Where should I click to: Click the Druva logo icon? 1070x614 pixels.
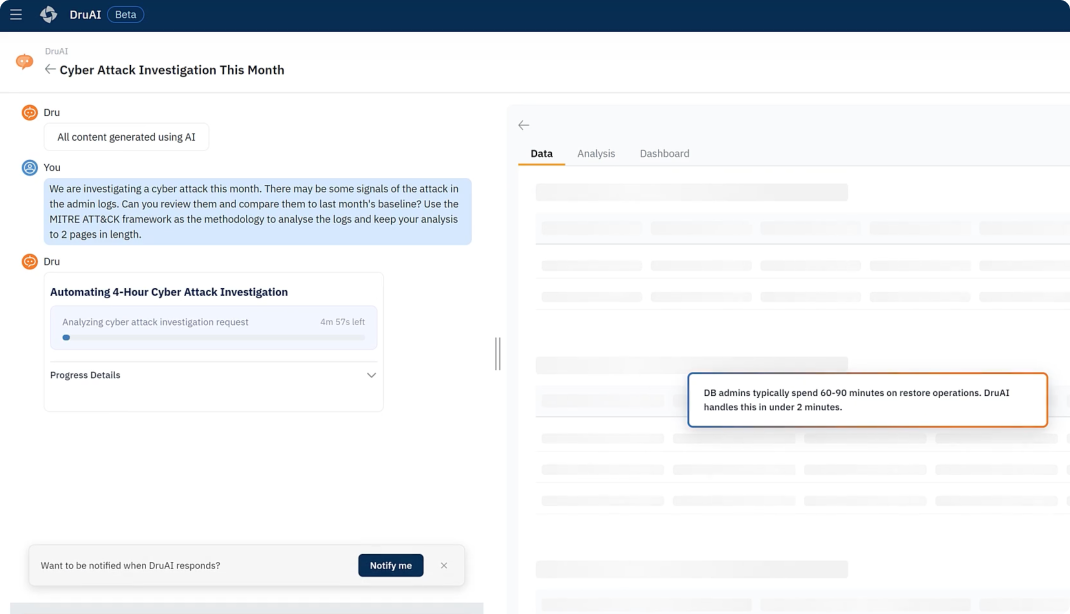[48, 15]
